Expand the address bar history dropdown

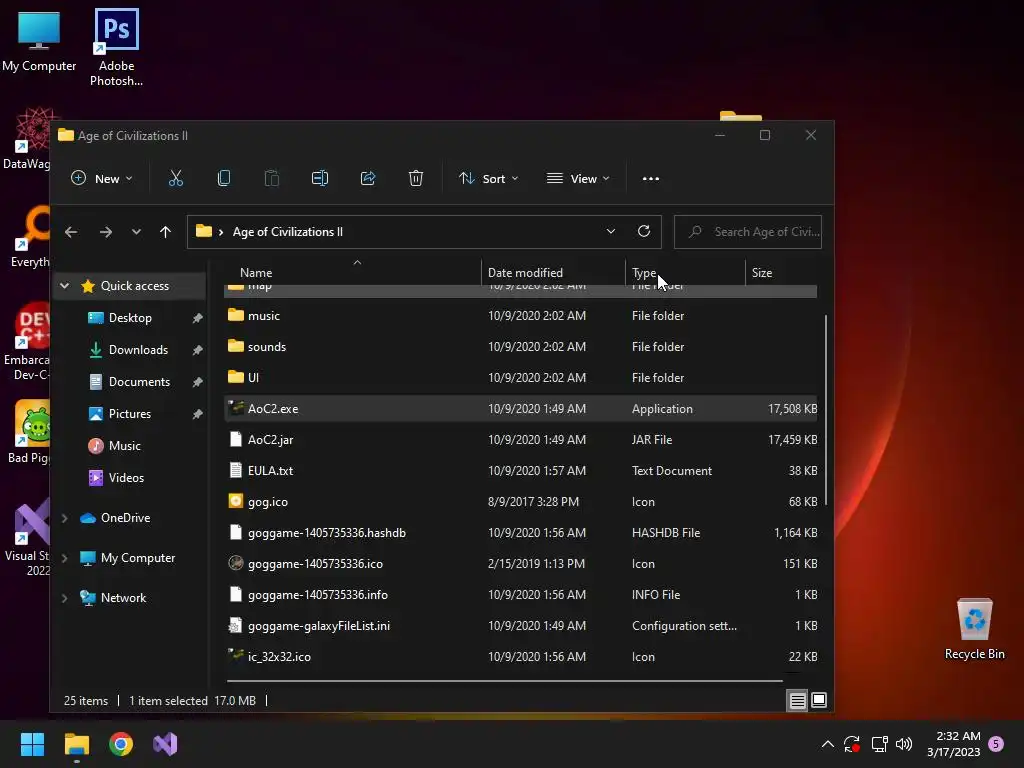(611, 231)
